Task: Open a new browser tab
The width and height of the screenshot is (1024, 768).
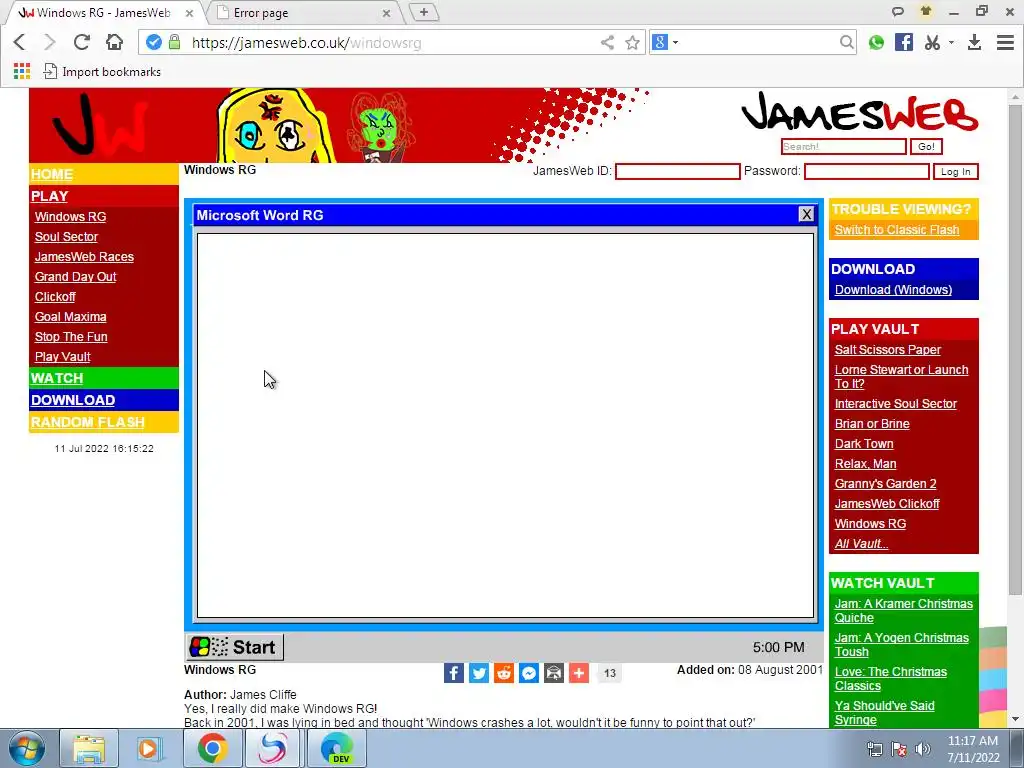Action: [424, 12]
